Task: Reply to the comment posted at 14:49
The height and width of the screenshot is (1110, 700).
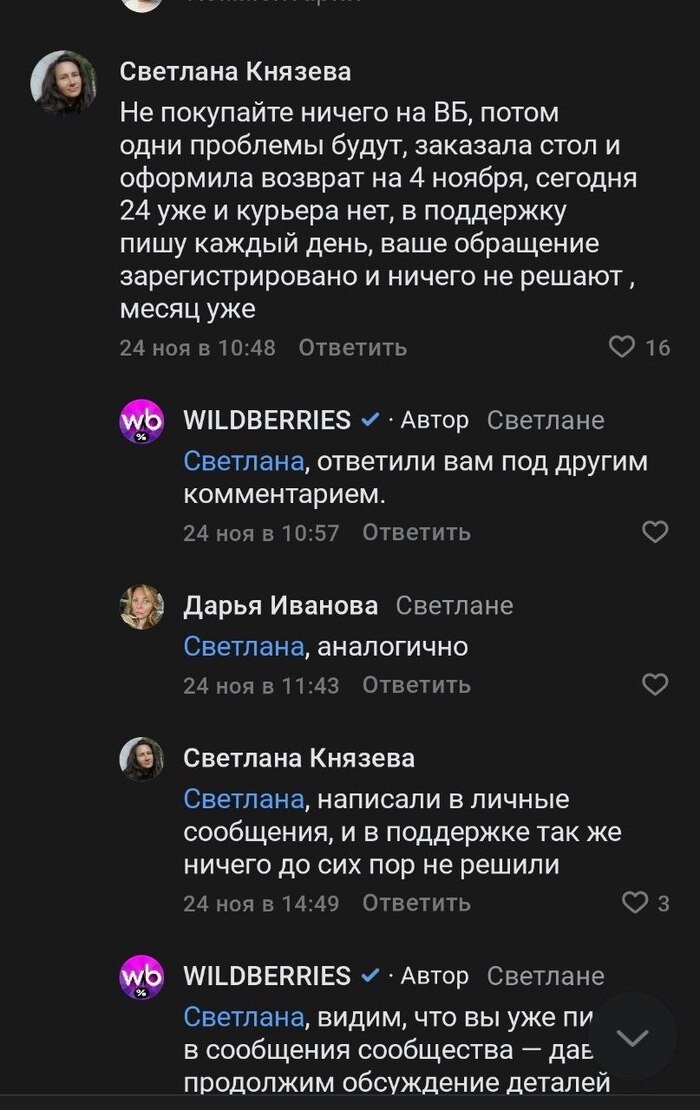Action: coord(416,904)
